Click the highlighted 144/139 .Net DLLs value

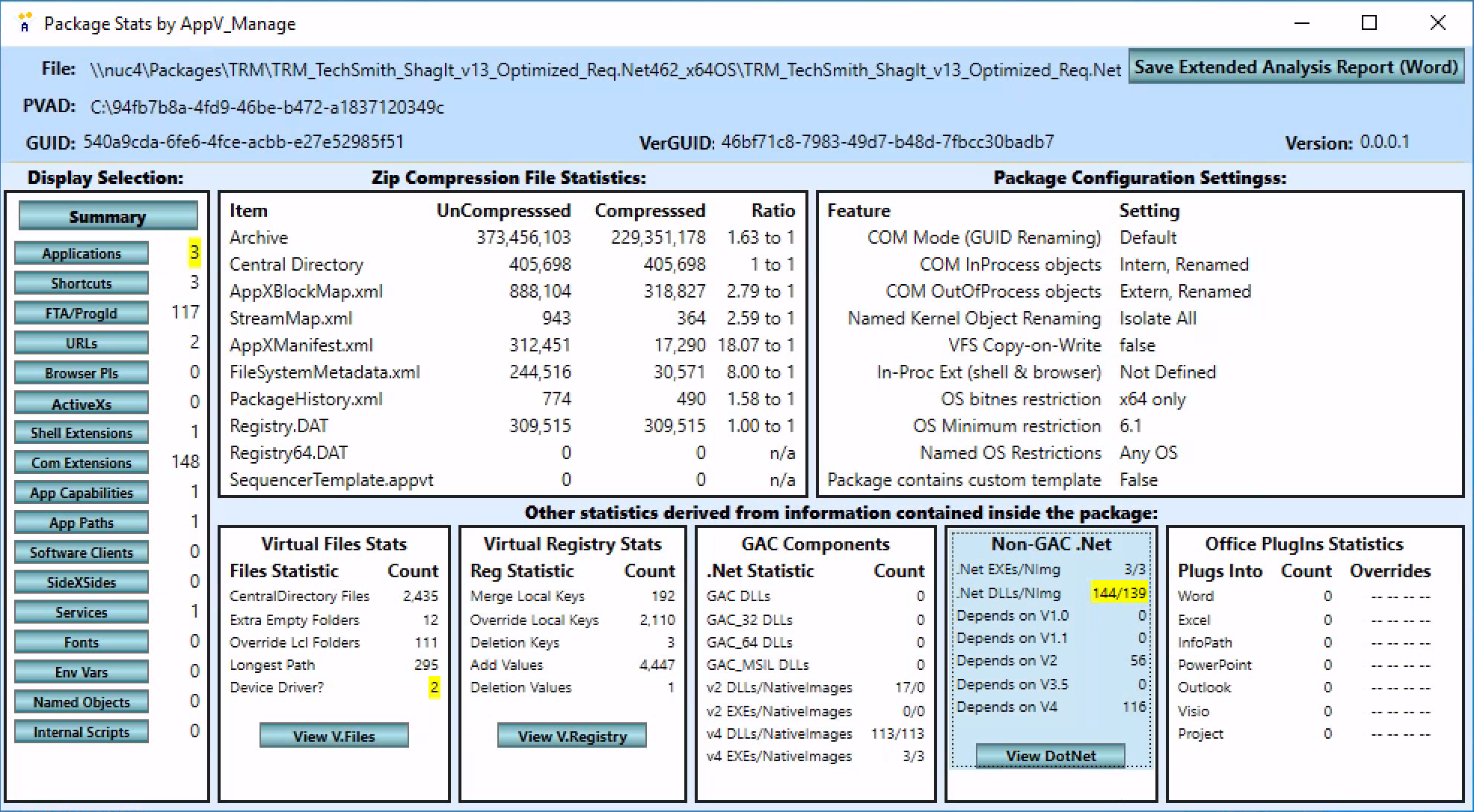coord(1119,593)
